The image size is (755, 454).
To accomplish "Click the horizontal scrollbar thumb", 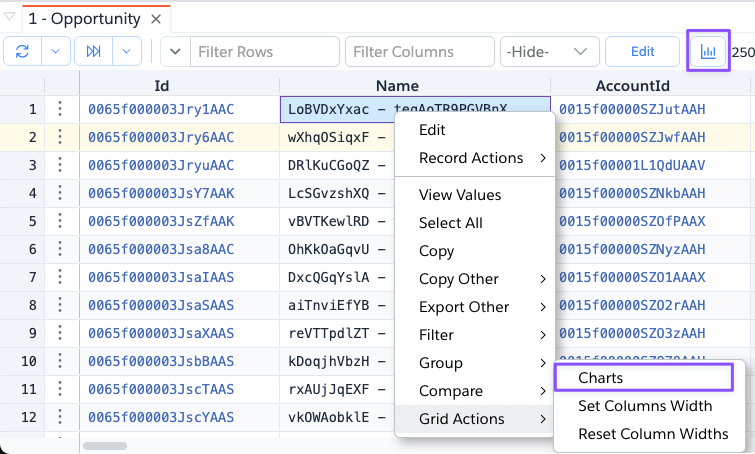I will [104, 446].
